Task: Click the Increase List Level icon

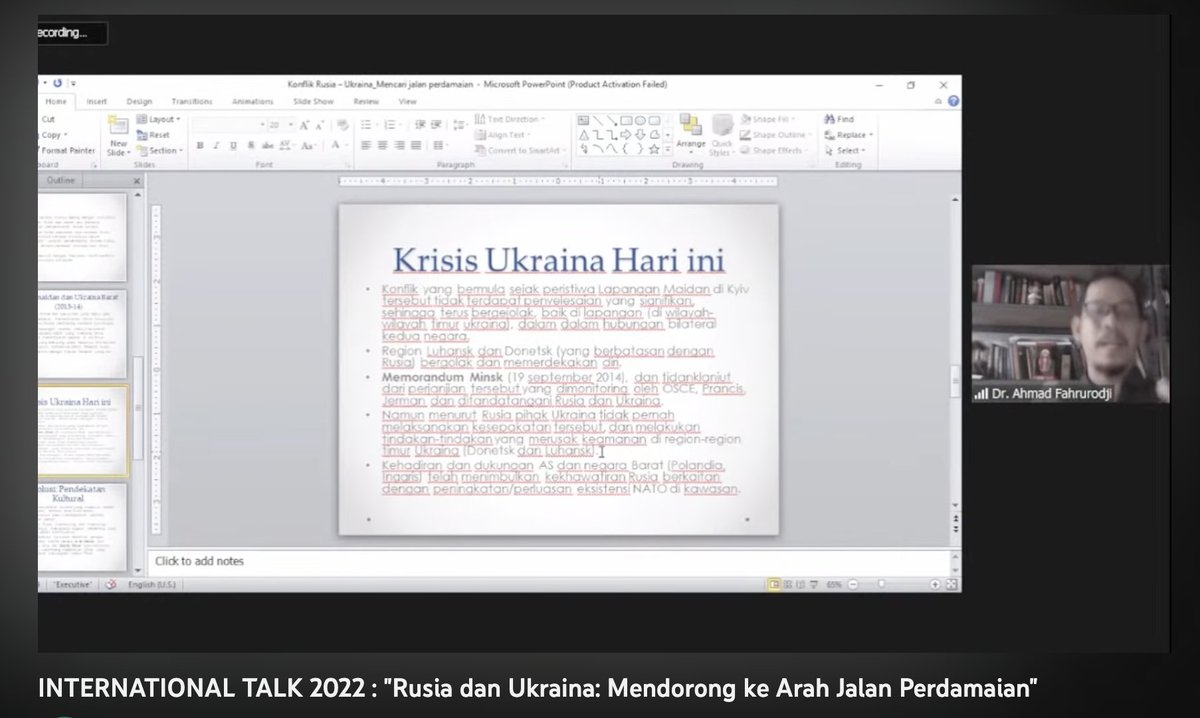Action: tap(437, 124)
